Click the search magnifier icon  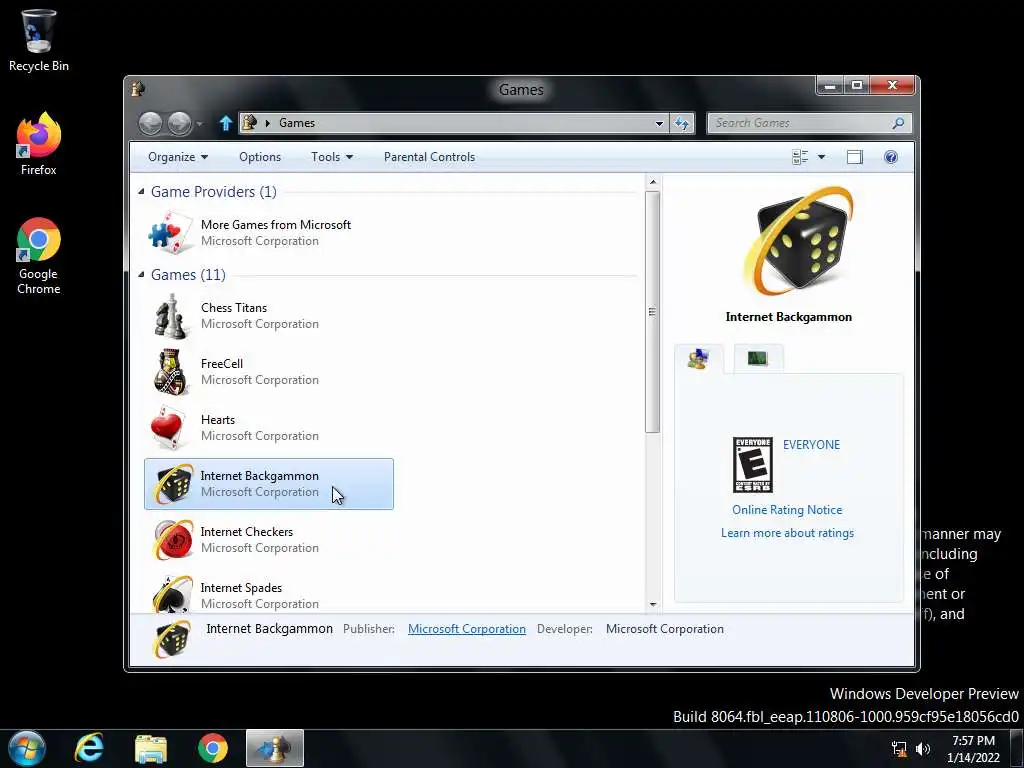coord(898,123)
